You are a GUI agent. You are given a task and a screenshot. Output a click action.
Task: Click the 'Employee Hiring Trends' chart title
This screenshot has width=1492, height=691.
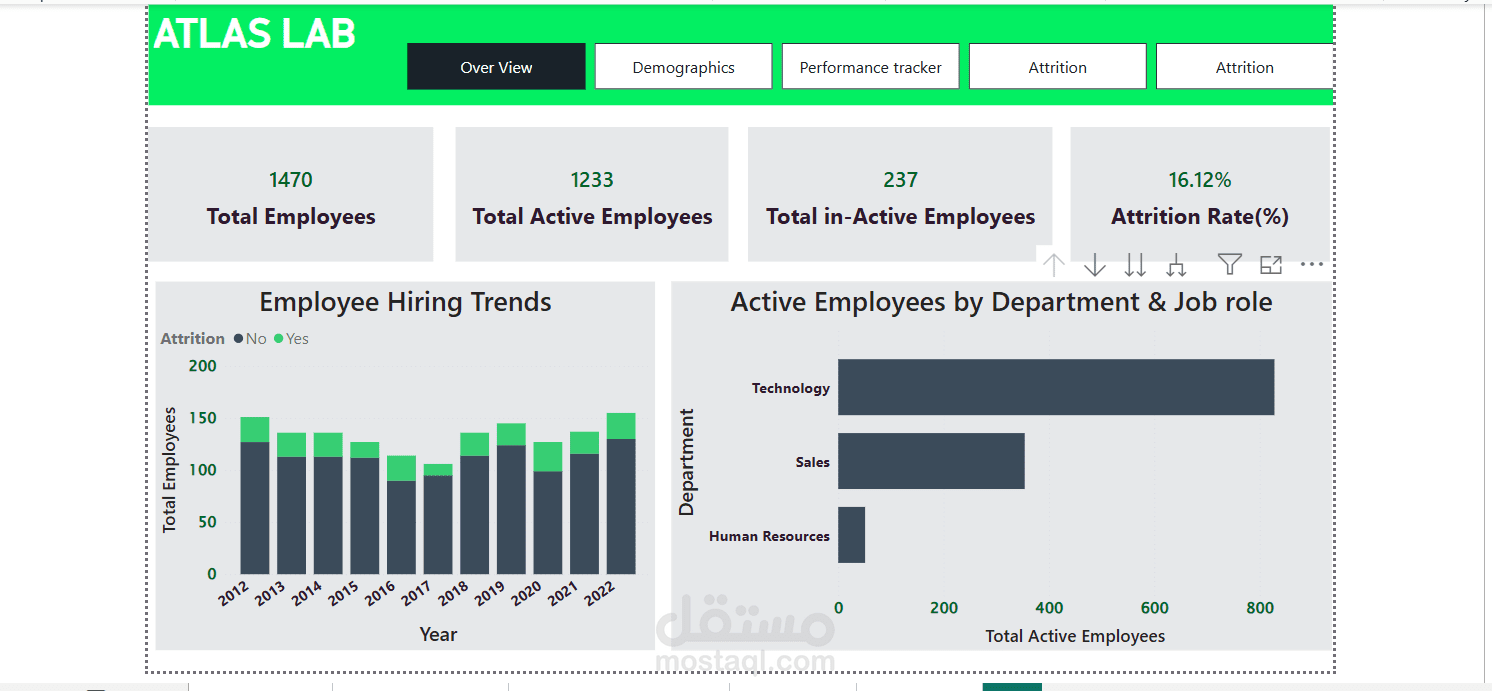pyautogui.click(x=405, y=302)
